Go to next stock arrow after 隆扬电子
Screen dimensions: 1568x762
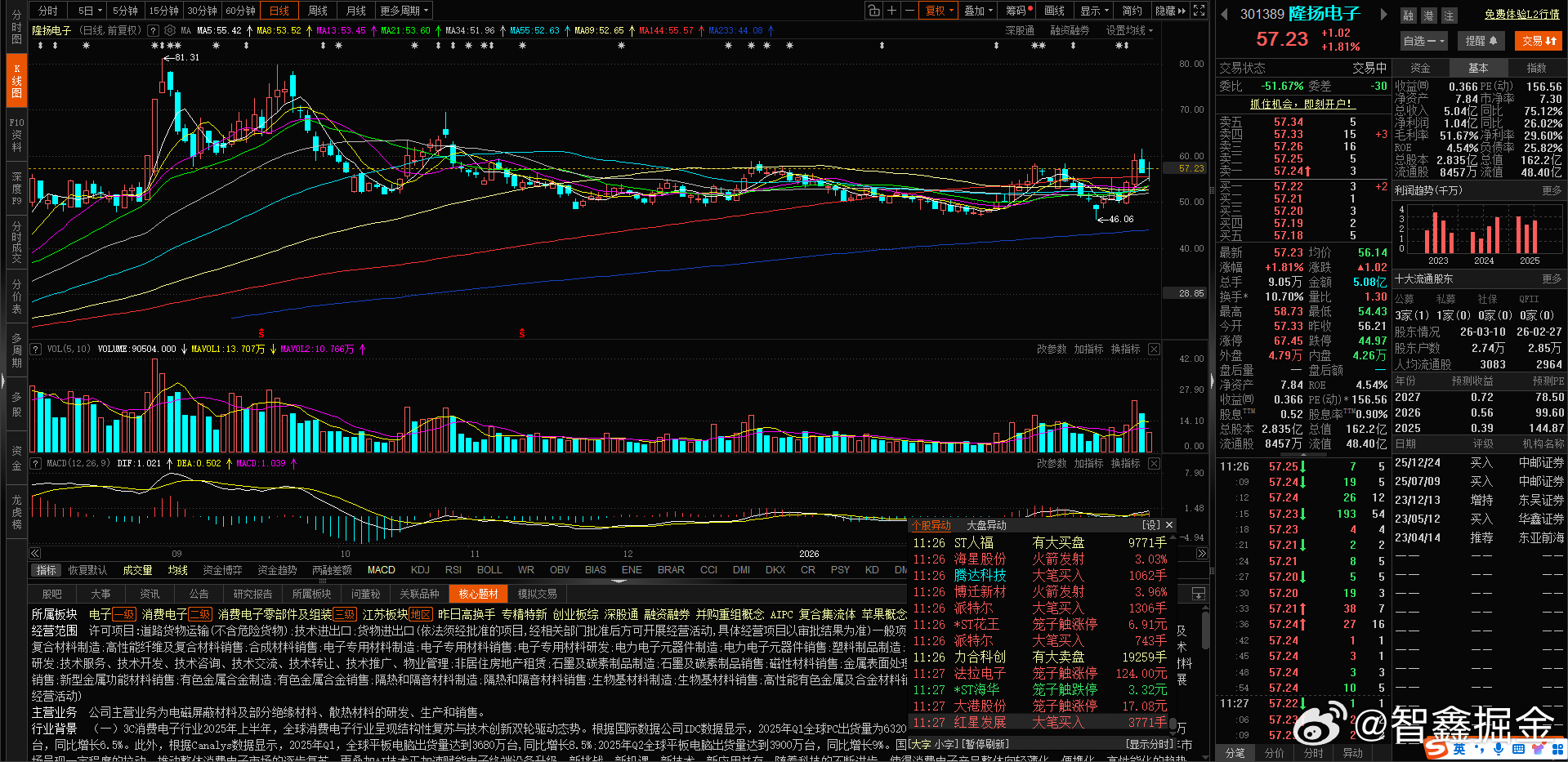1383,14
